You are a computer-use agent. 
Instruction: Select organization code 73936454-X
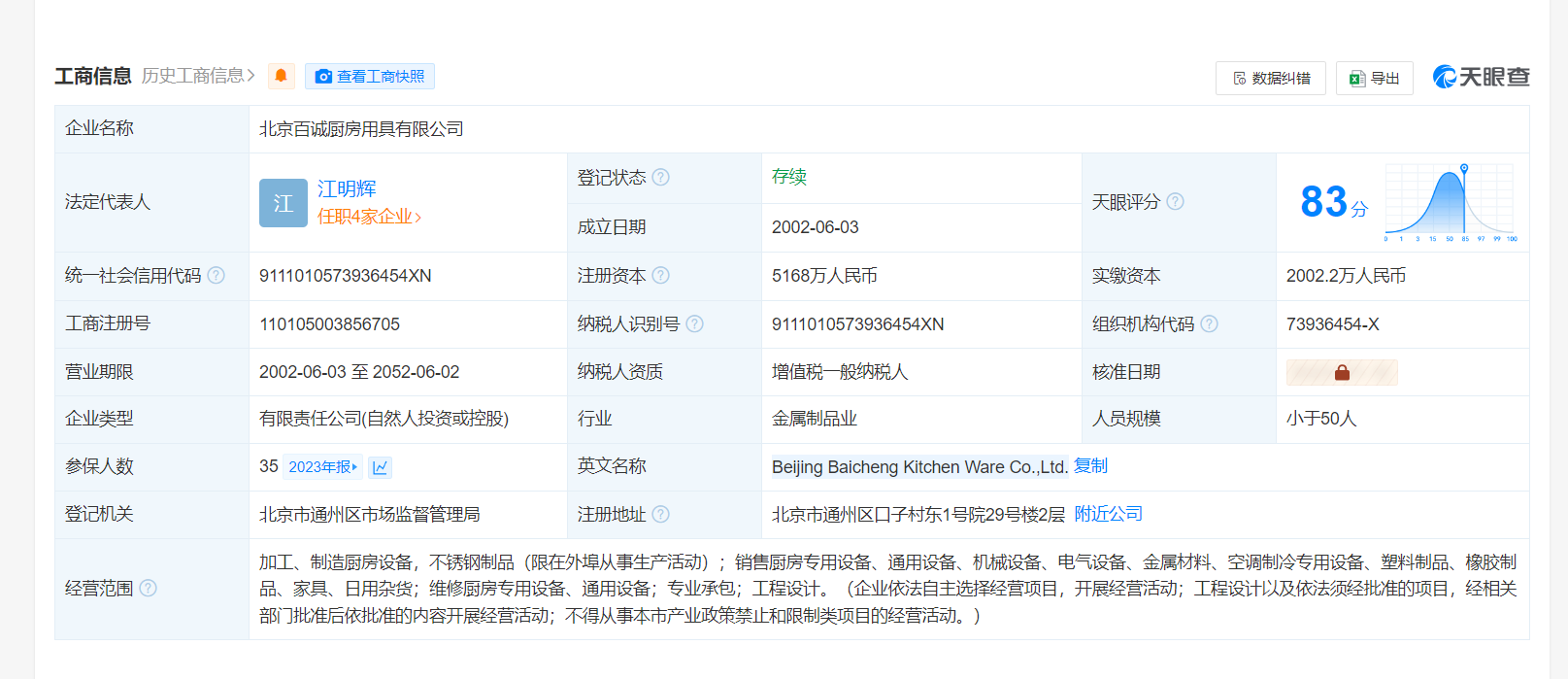[1332, 324]
